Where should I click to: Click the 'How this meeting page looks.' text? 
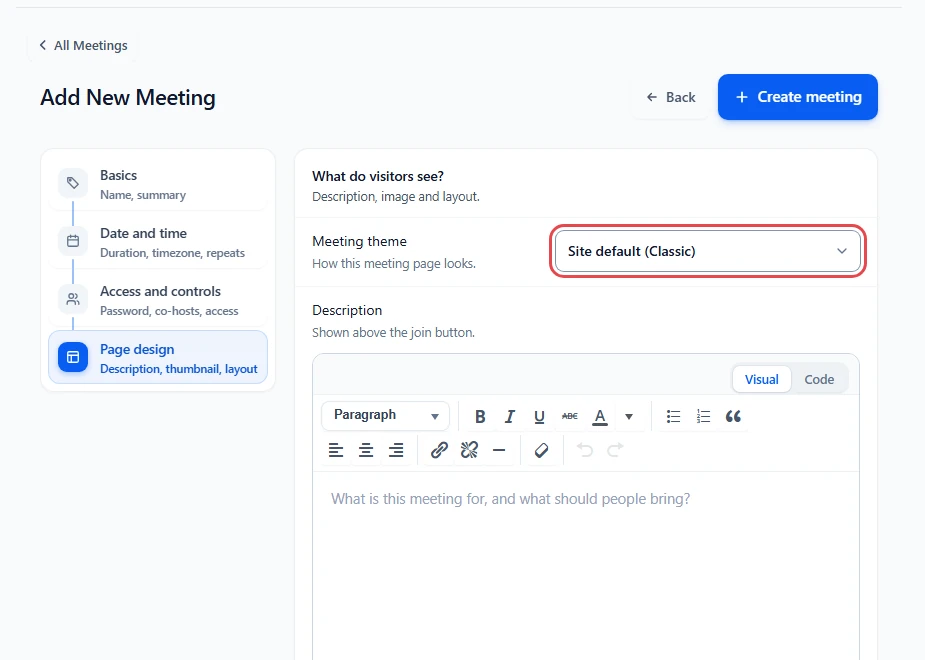click(393, 264)
